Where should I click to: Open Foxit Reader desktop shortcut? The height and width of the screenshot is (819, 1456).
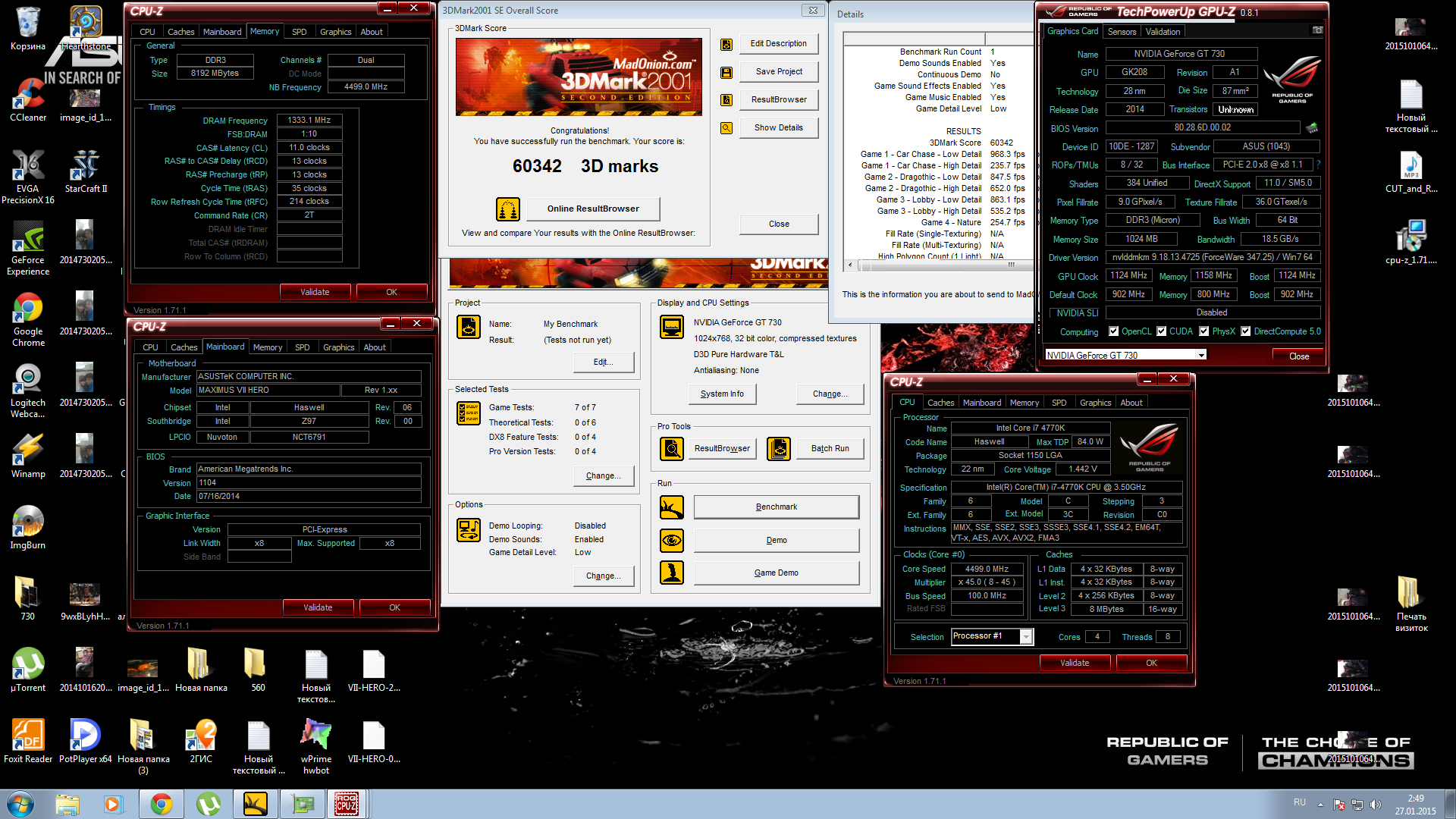pyautogui.click(x=28, y=742)
